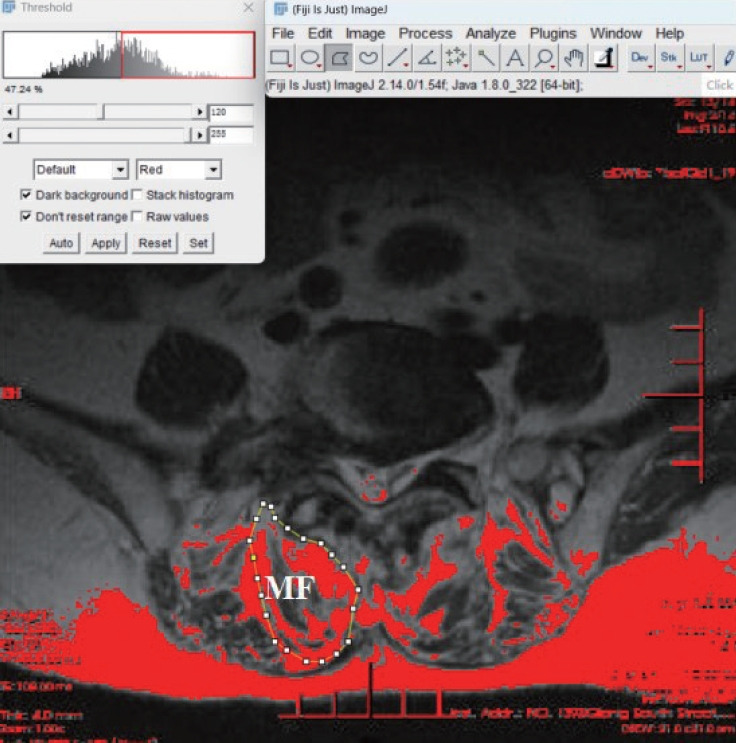The width and height of the screenshot is (736, 743).
Task: Toggle the Don't reset range checkbox
Action: [26, 217]
